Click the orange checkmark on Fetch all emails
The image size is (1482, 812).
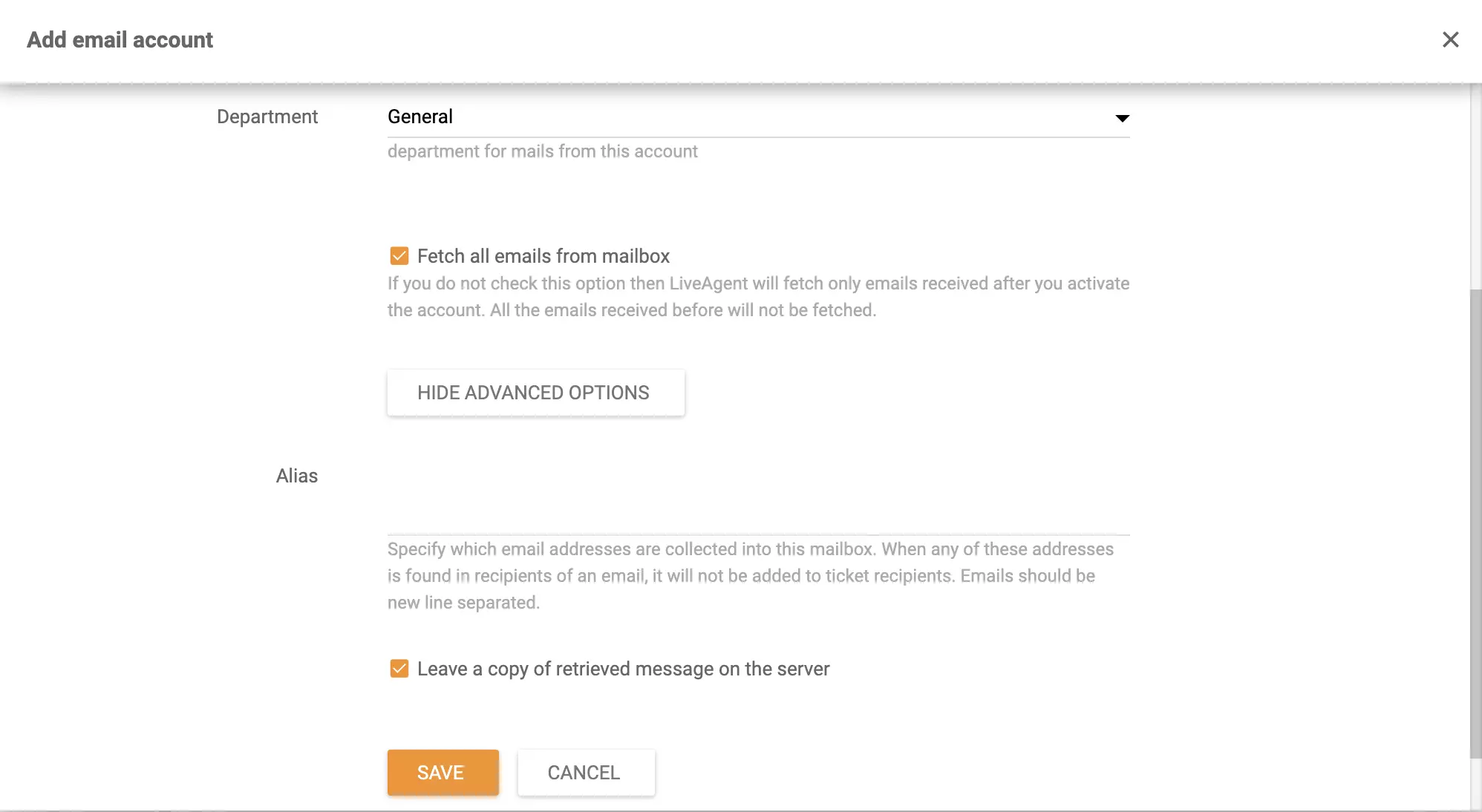(x=399, y=256)
